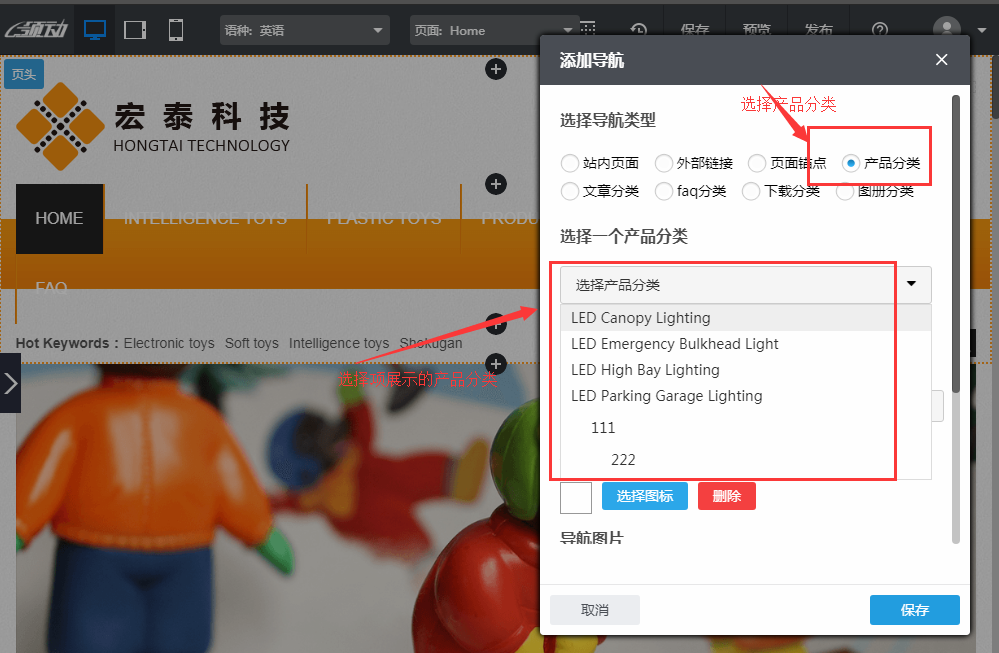Click the help question mark icon
The height and width of the screenshot is (653, 999).
pyautogui.click(x=879, y=30)
